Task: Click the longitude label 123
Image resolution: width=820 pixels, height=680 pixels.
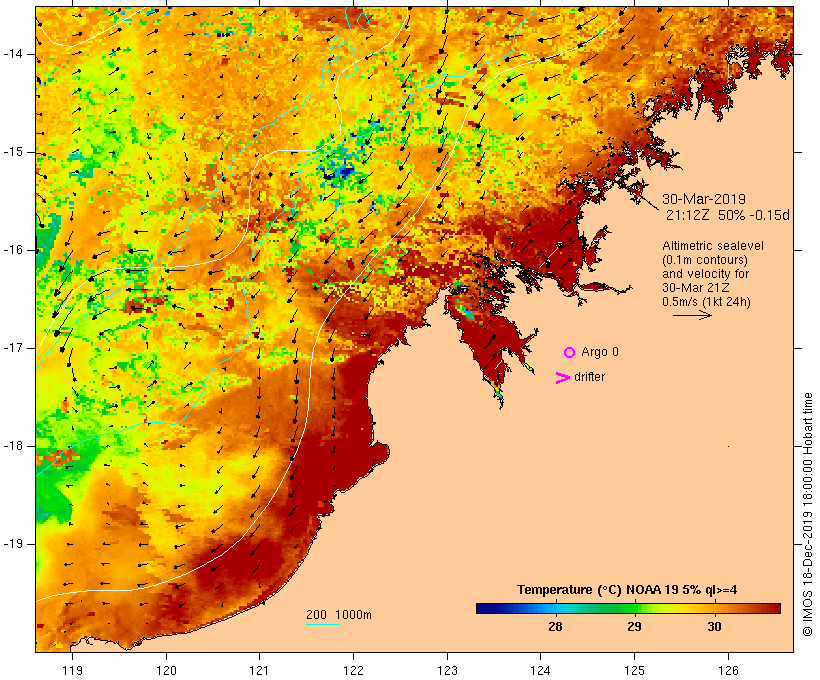Action: (447, 670)
